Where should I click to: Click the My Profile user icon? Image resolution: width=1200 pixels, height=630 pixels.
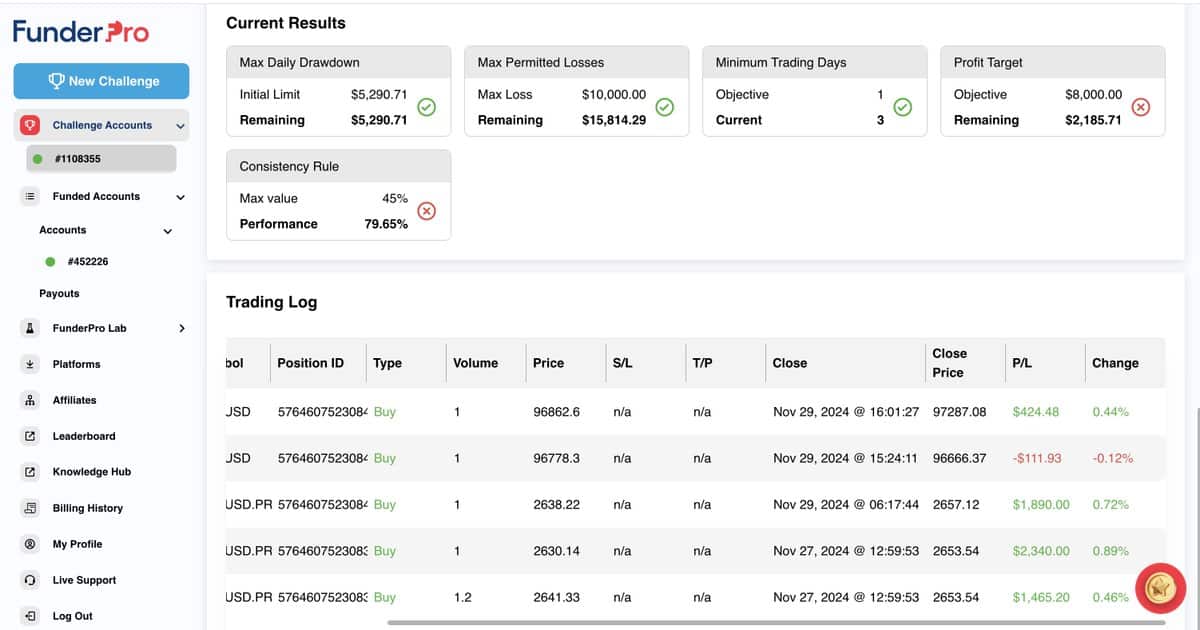[x=30, y=544]
